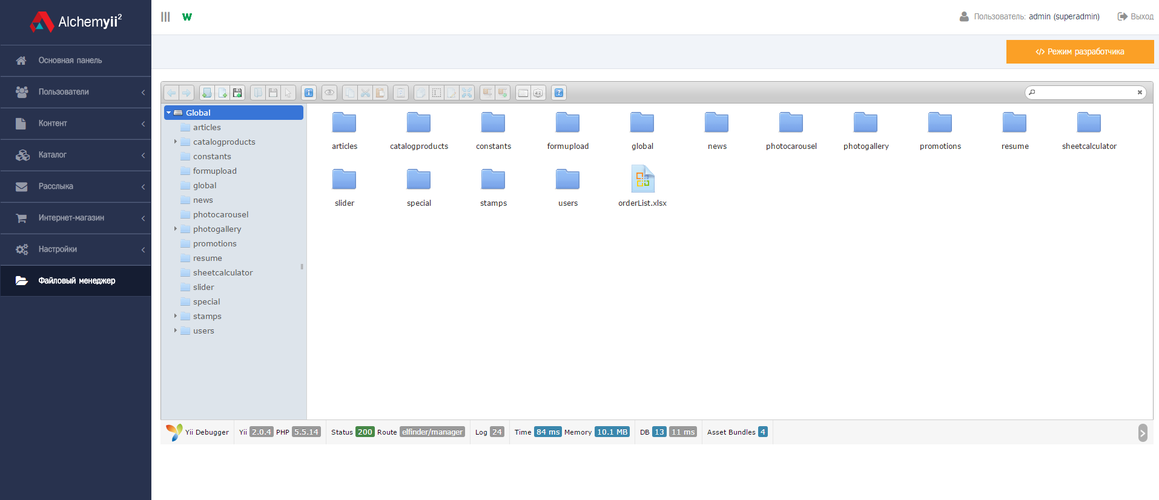Click the Режим разработчика button
The image size is (1159, 500).
pyautogui.click(x=1079, y=52)
